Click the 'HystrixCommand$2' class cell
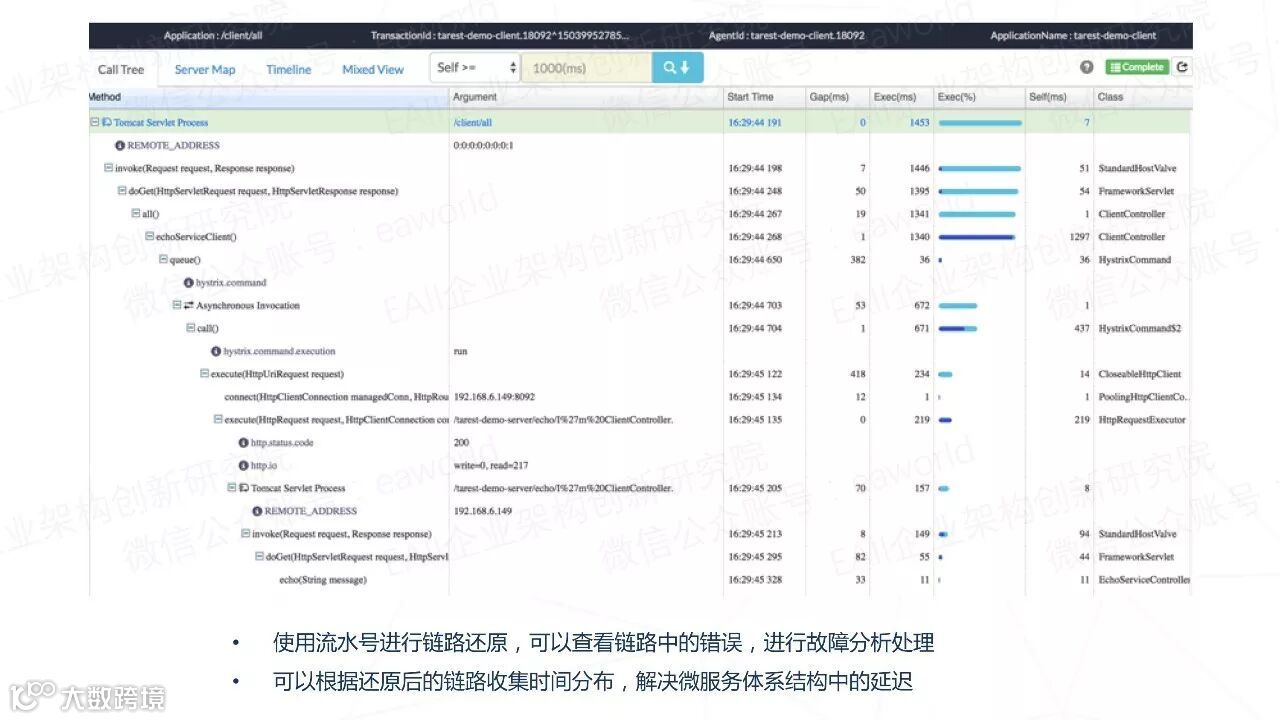Viewport: 1280px width, 720px height. pos(1140,328)
